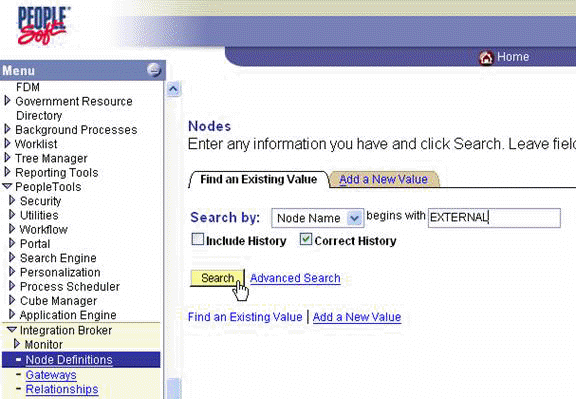Open Node Definitions menu link
Screen dimensions: 576x399
[x=69, y=360]
